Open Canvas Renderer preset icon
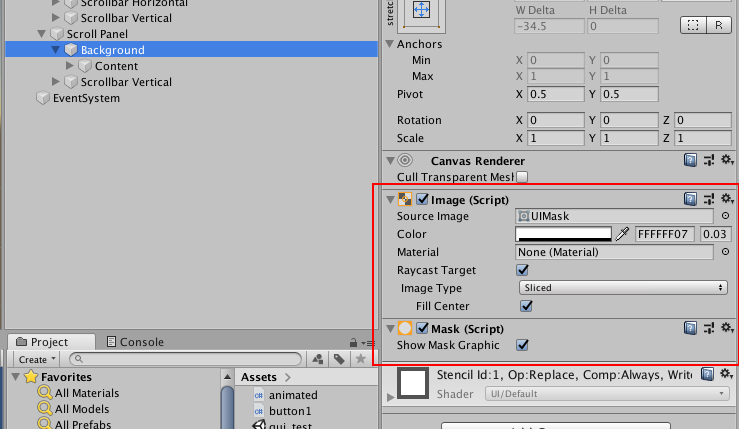This screenshot has width=739, height=429. pos(709,160)
